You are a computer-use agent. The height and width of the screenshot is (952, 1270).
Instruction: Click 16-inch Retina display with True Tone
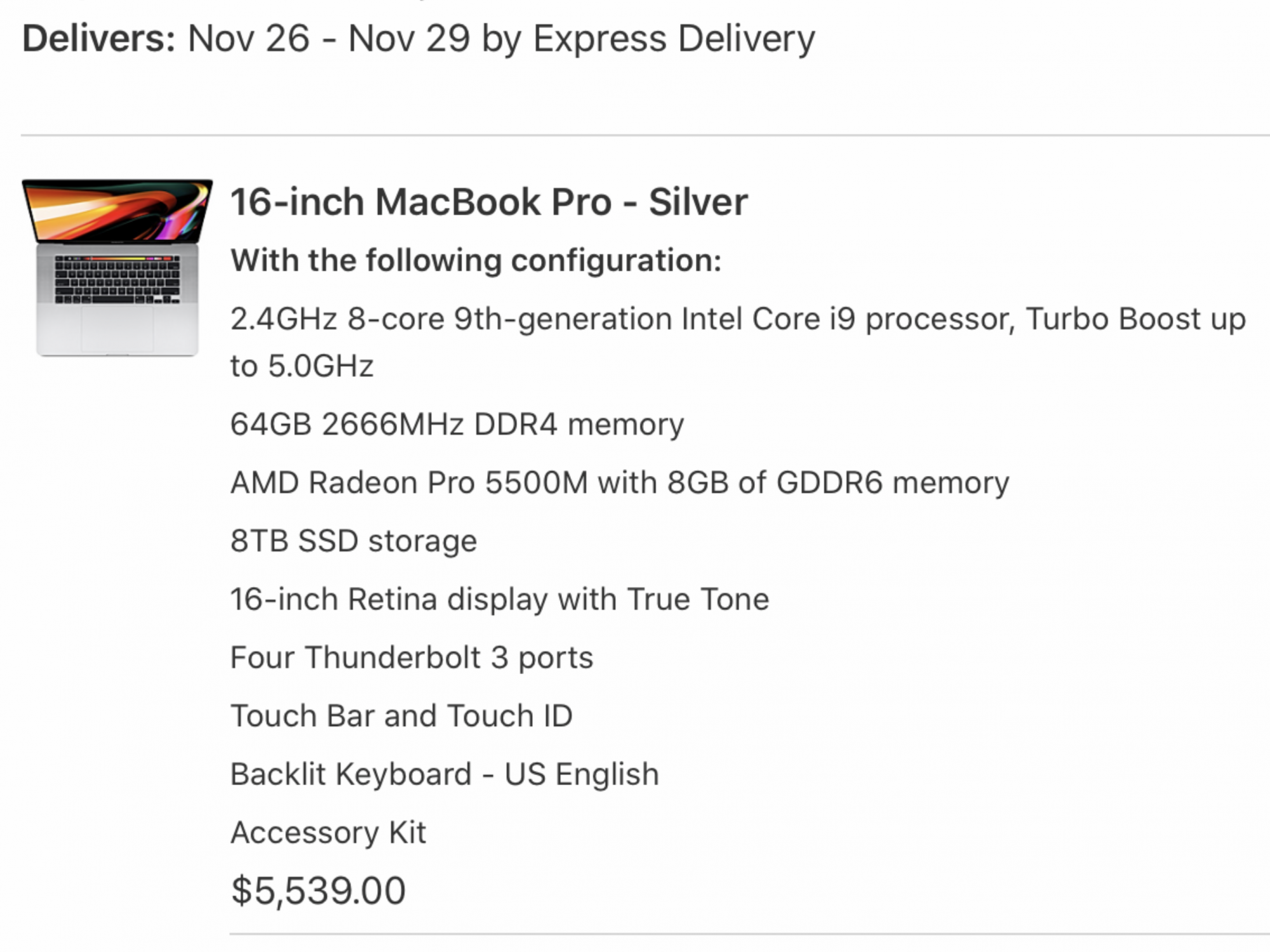pos(499,599)
